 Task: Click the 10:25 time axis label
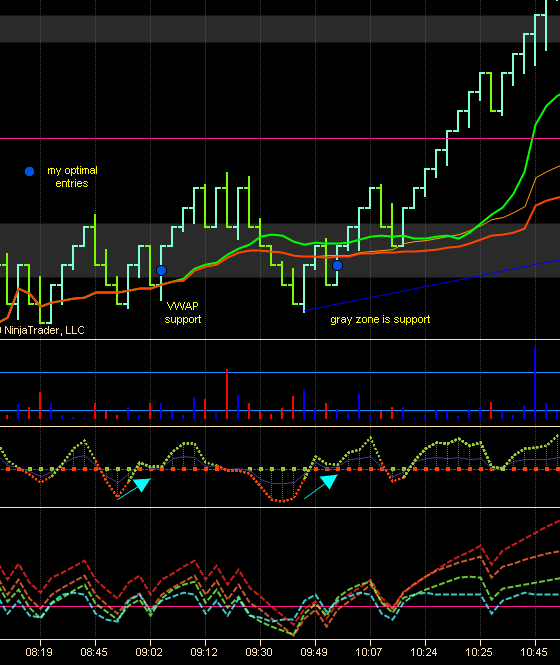pyautogui.click(x=479, y=652)
